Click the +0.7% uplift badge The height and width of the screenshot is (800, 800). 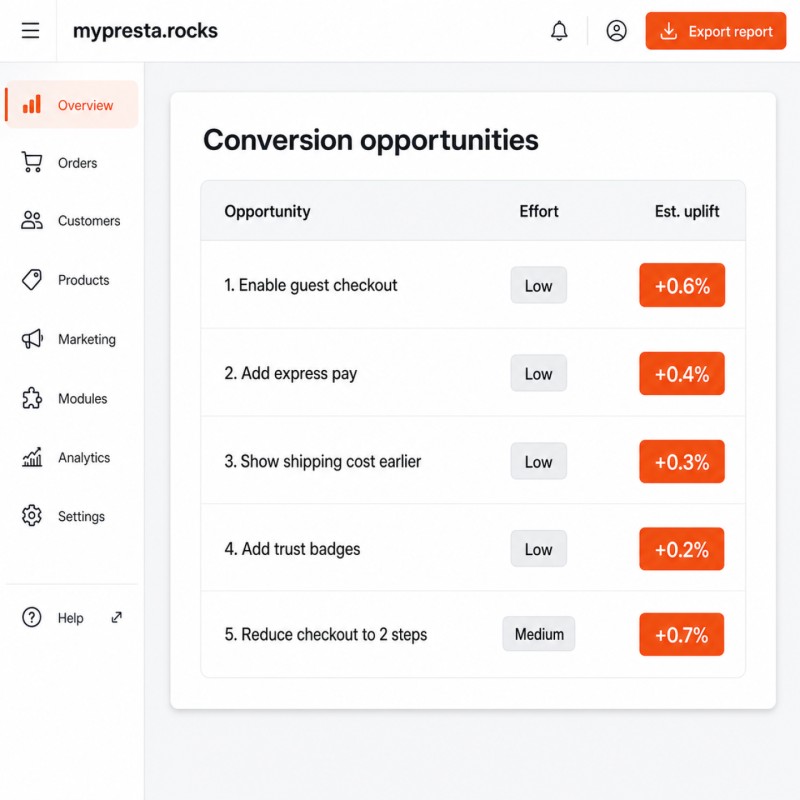(682, 634)
